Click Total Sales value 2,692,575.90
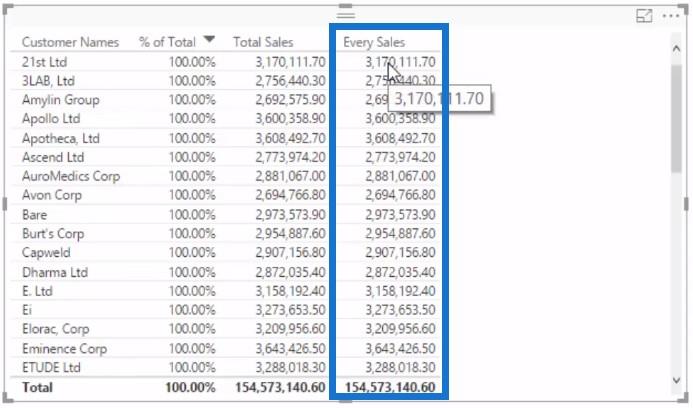693x408 pixels. click(x=290, y=100)
